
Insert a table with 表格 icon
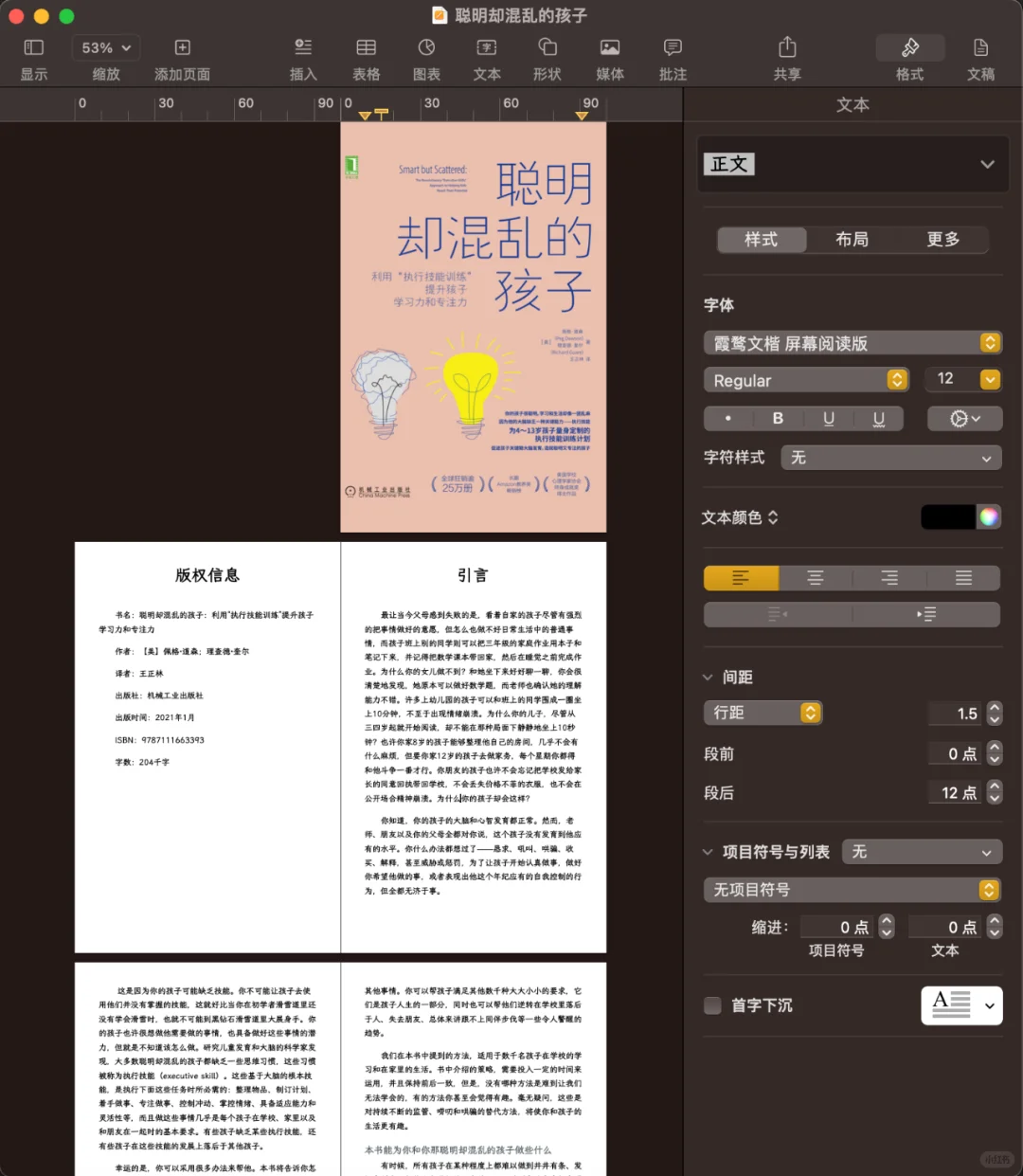click(x=367, y=47)
